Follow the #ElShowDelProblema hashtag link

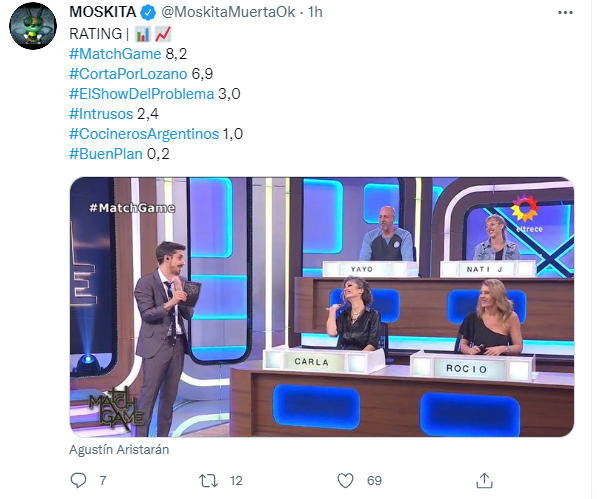(x=141, y=94)
